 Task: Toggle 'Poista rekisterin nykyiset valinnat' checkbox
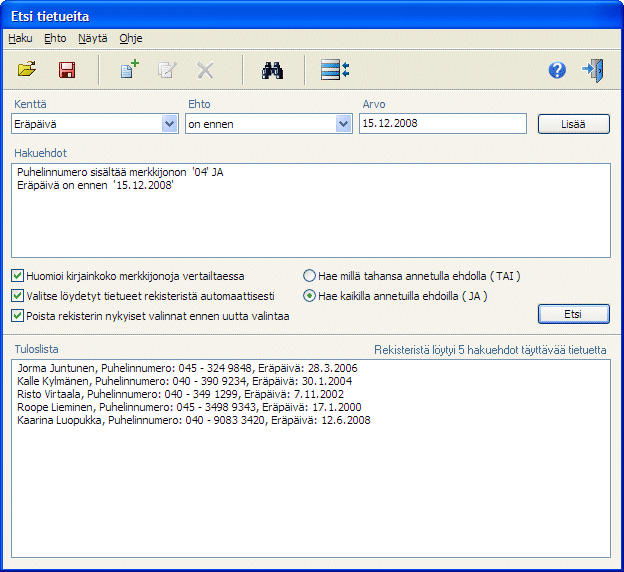tap(18, 316)
